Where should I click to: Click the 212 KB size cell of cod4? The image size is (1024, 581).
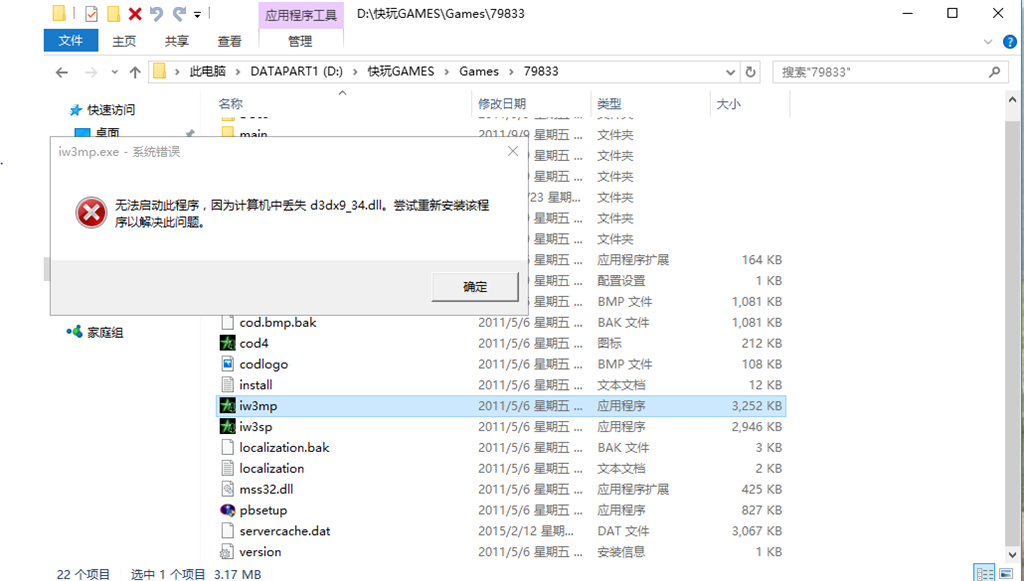(x=761, y=343)
